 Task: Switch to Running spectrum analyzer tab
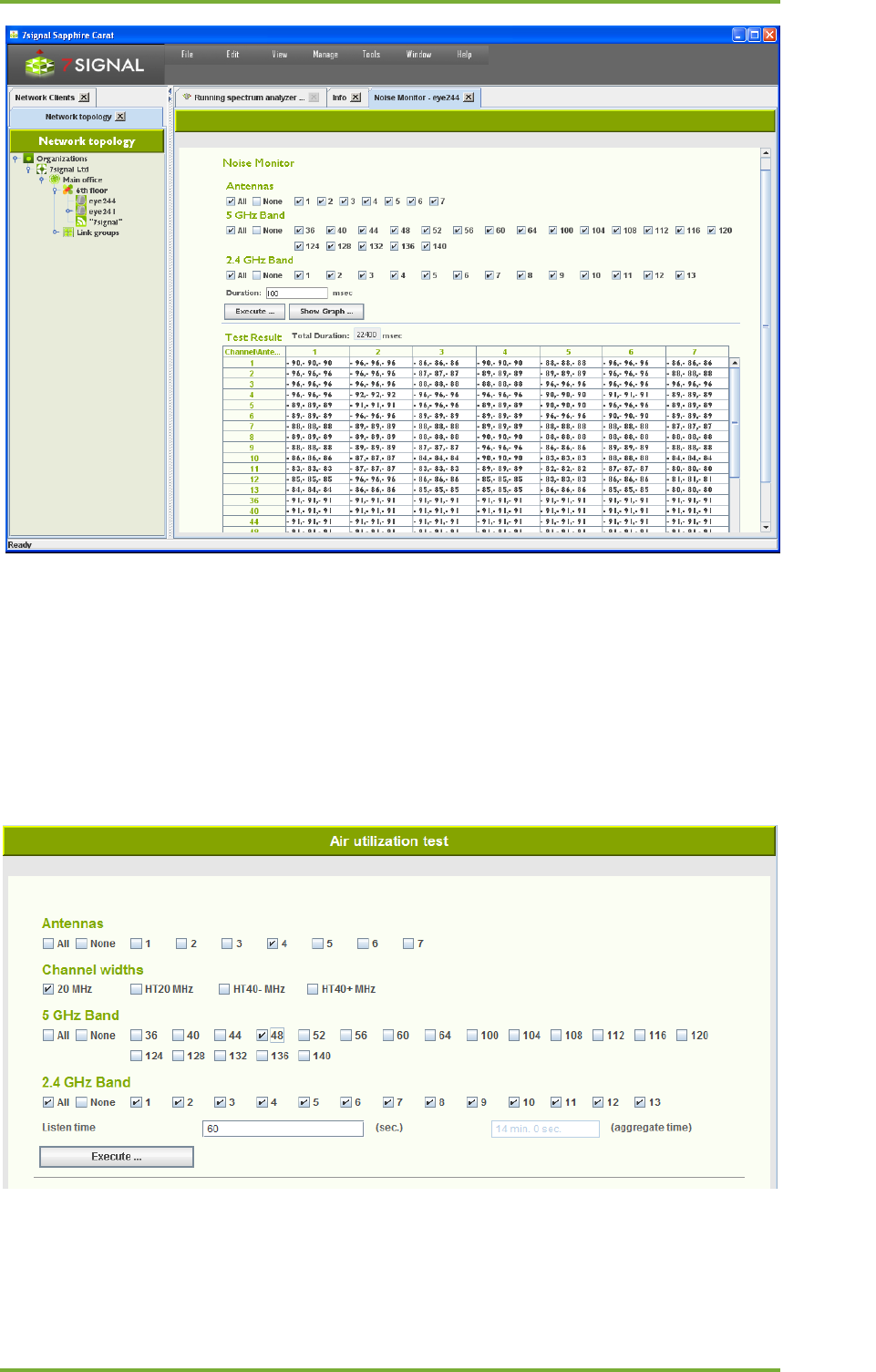[249, 98]
